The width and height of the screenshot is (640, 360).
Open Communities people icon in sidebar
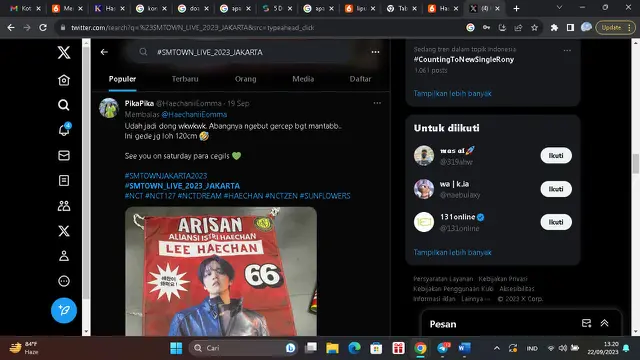(x=64, y=206)
